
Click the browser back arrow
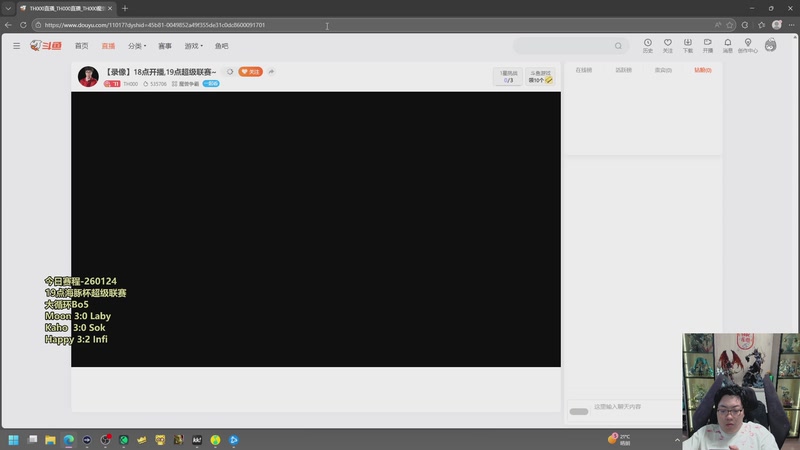[x=8, y=24]
